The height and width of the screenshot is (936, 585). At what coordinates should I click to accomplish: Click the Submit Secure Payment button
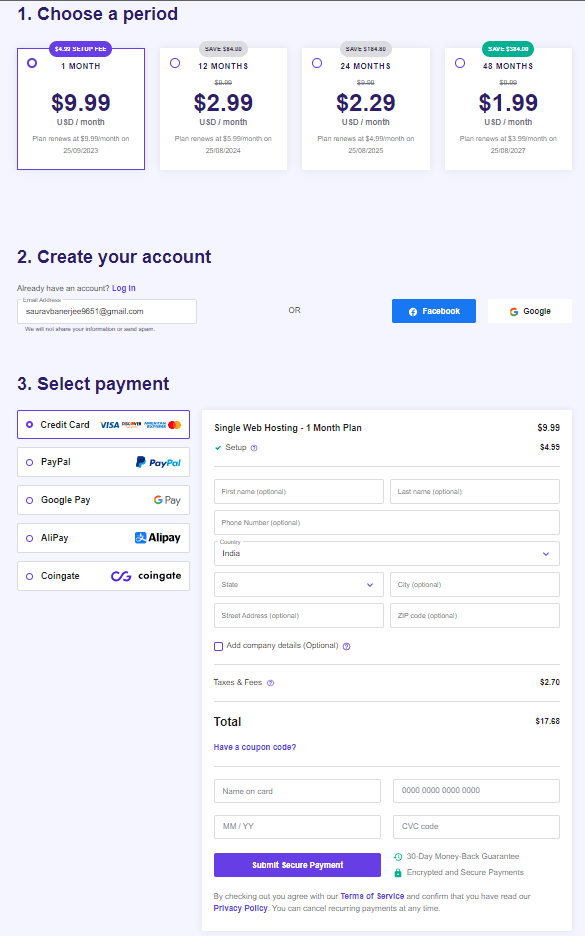[x=297, y=864]
